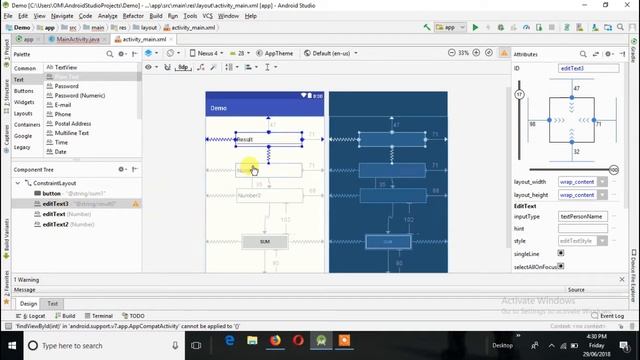
Task: Open the Build menu
Action: 156,16
